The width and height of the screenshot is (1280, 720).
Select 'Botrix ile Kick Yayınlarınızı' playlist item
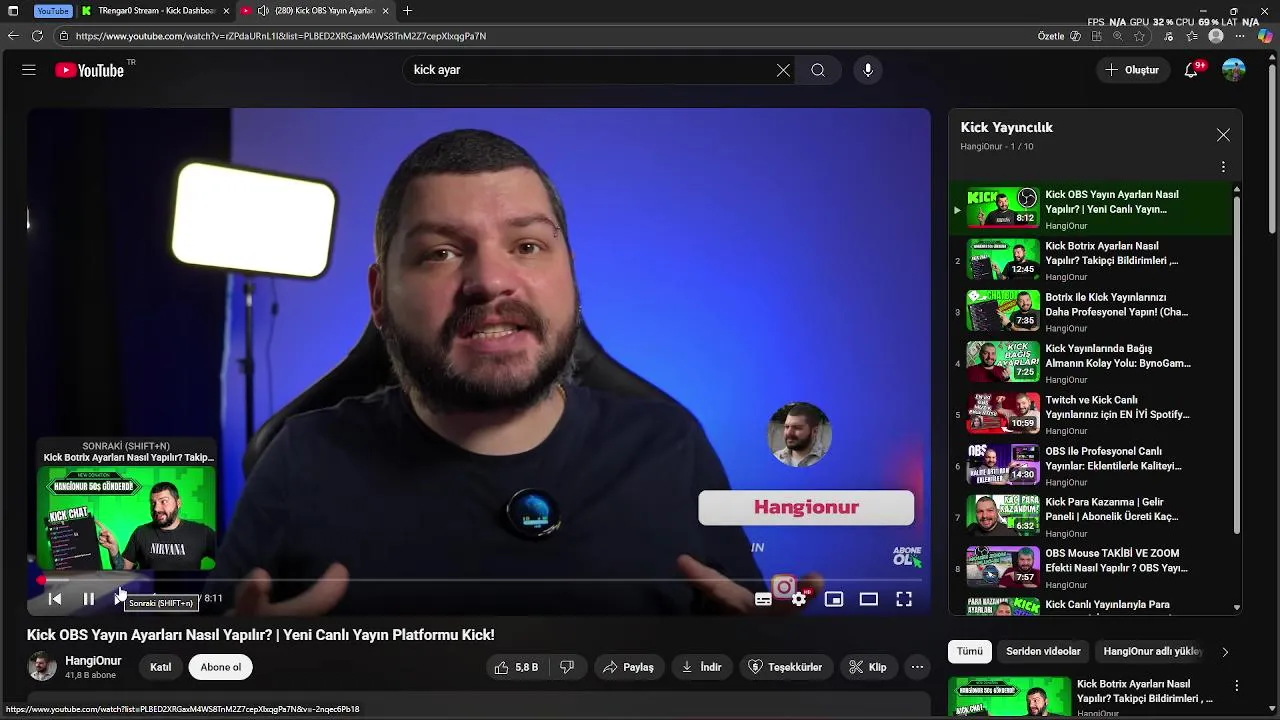click(x=1091, y=312)
